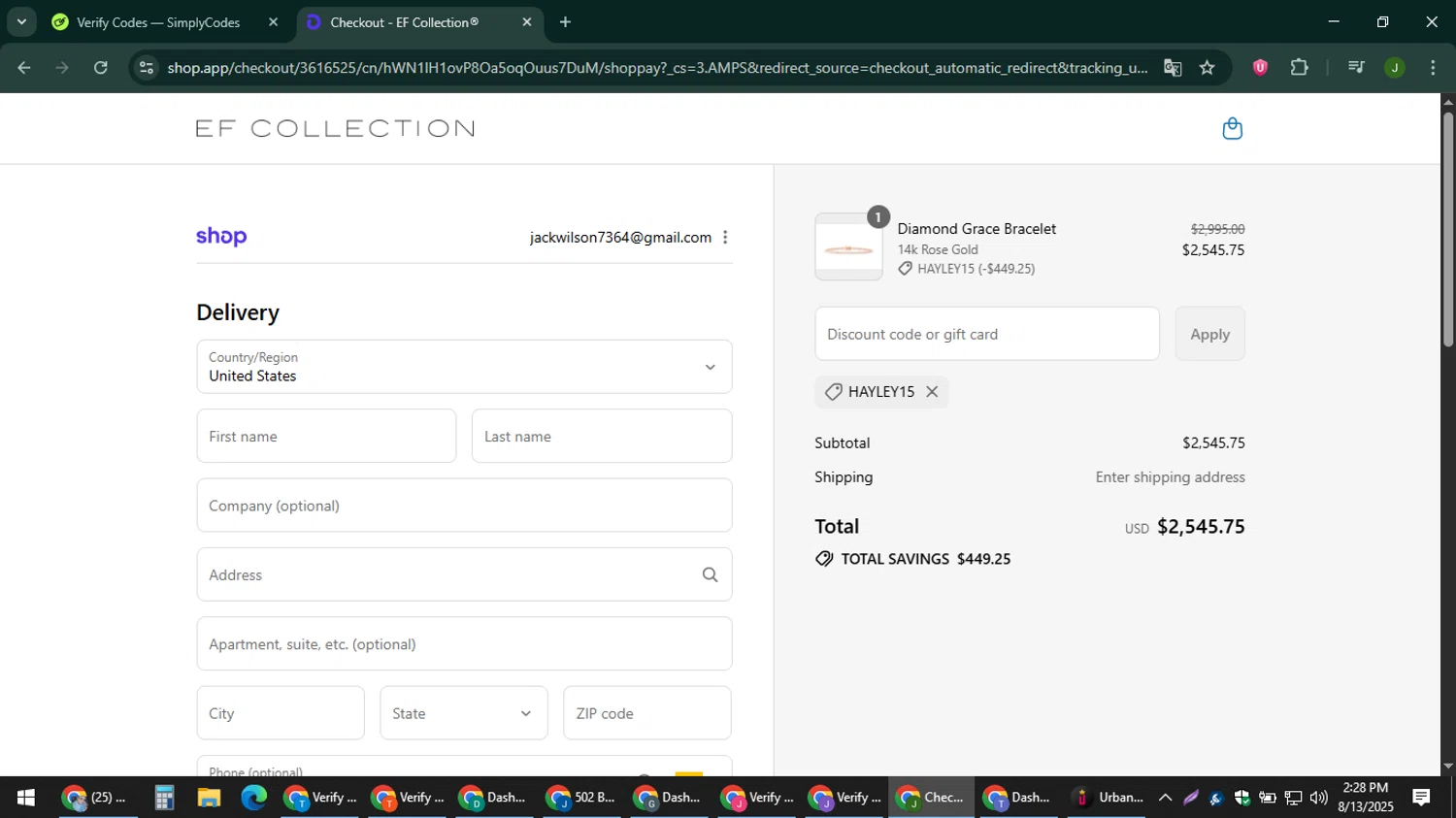The height and width of the screenshot is (818, 1456).
Task: Open Microsoft Edge from the taskbar
Action: pyautogui.click(x=253, y=798)
